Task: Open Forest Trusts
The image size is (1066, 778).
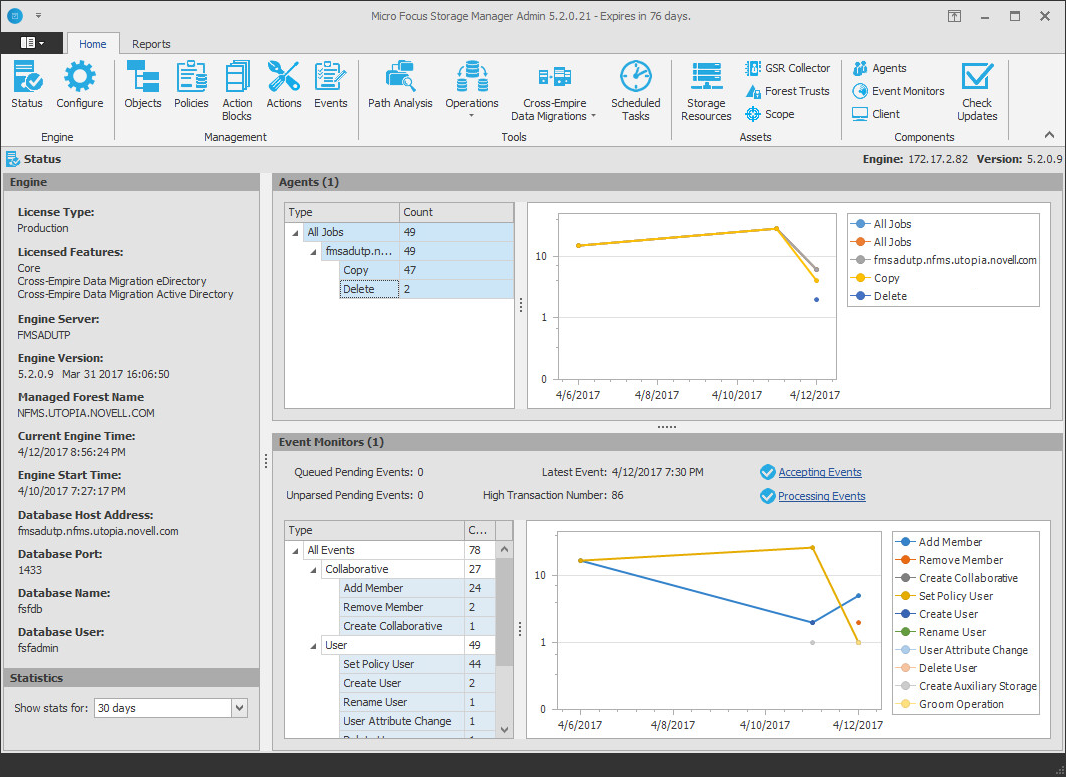Action: (787, 91)
